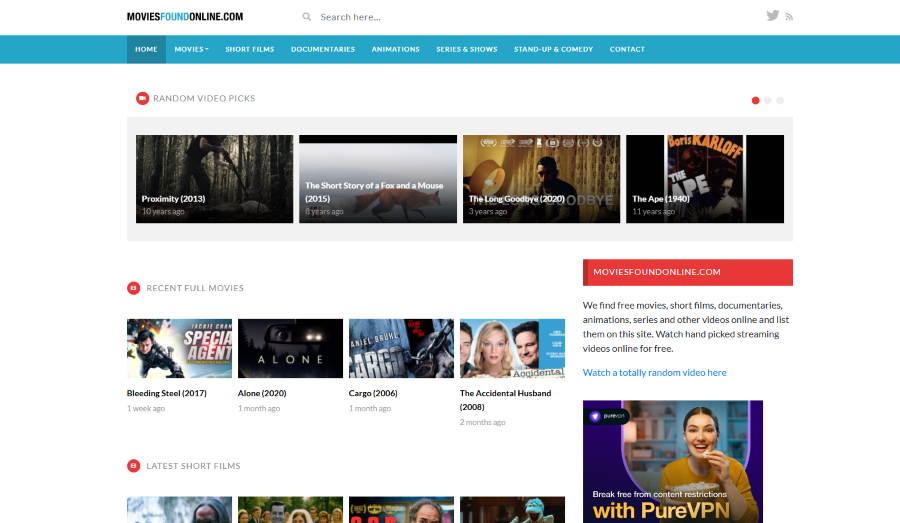
Task: Select the second carousel dot
Action: [x=767, y=100]
